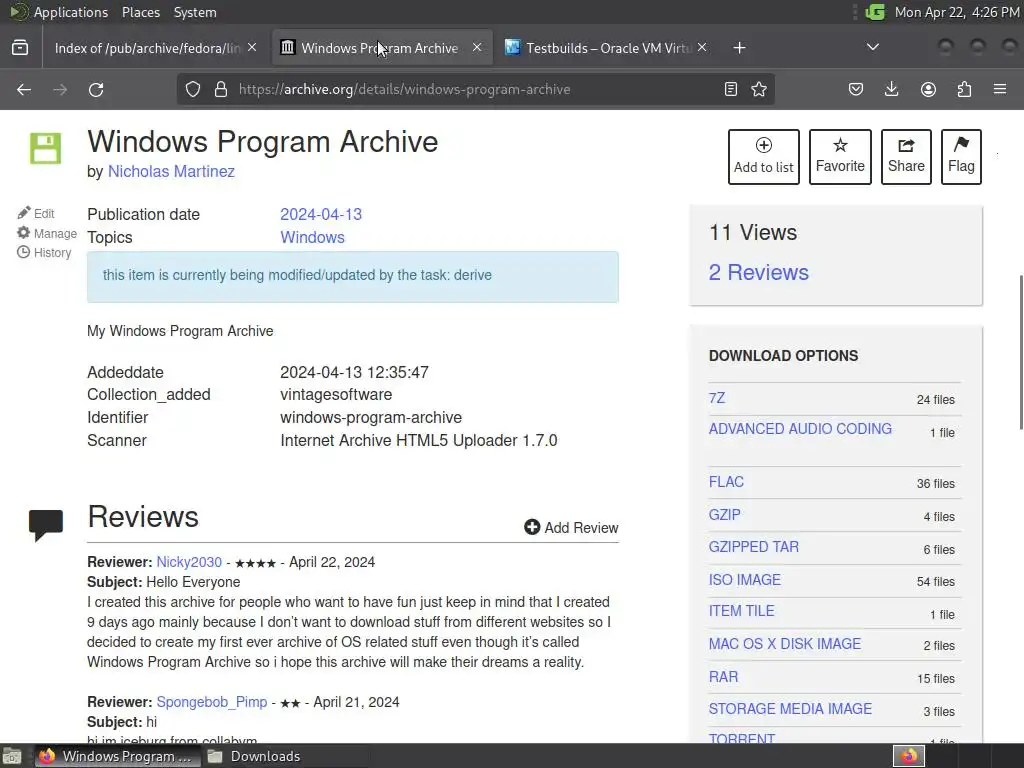Close the Windows Program Archive tab
This screenshot has width=1024, height=768.
tap(477, 48)
